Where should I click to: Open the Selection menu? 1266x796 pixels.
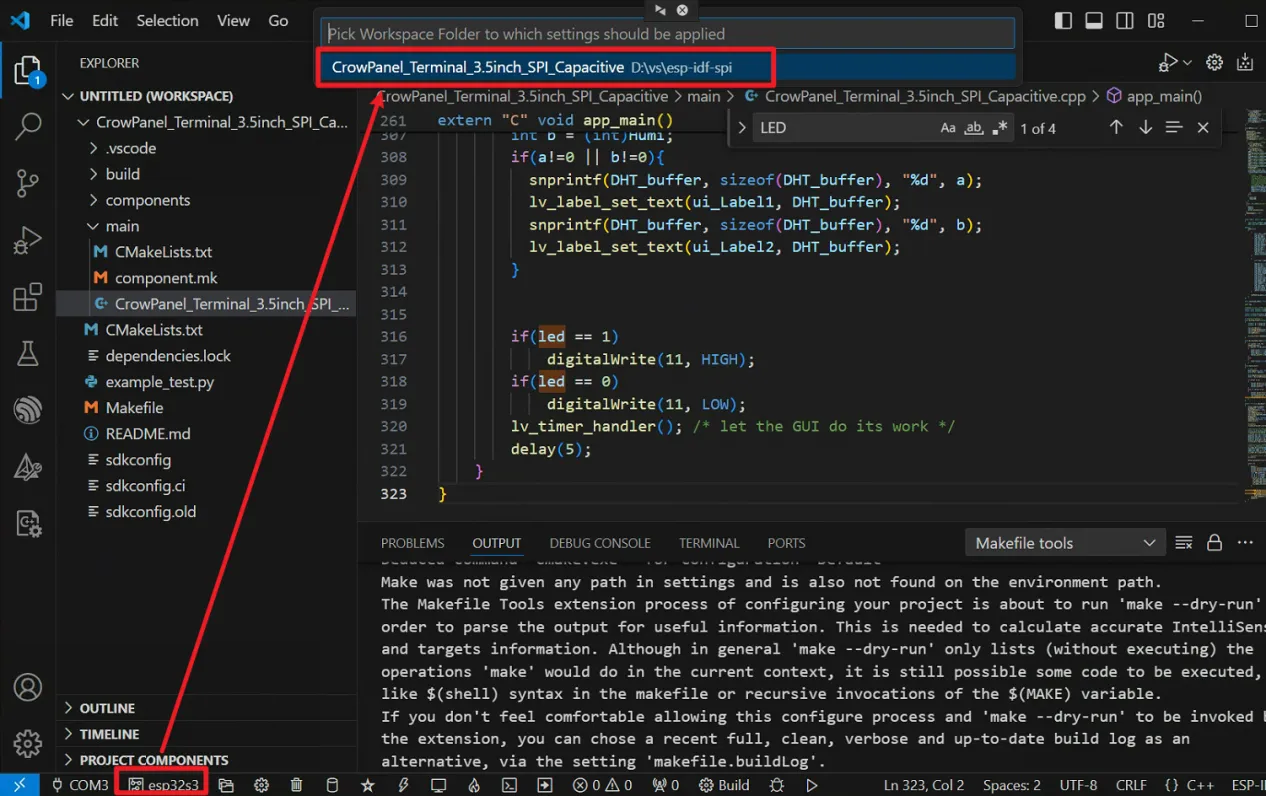tap(167, 20)
